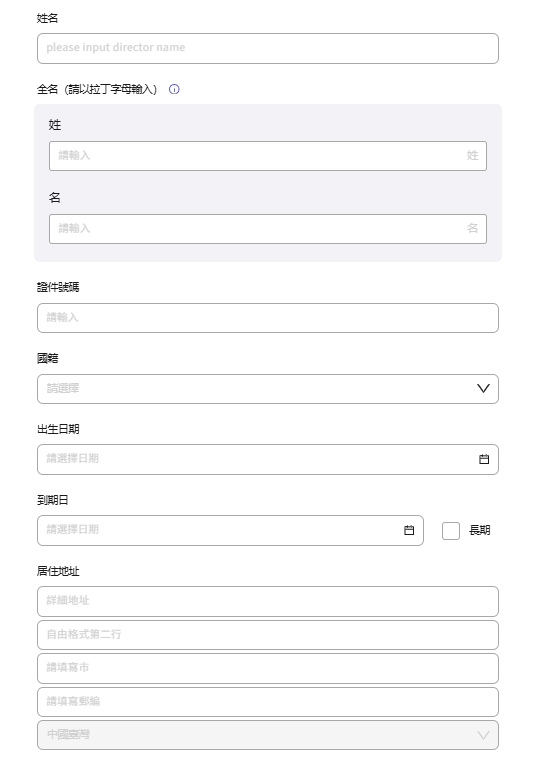Click the 長期 label text

click(x=480, y=530)
